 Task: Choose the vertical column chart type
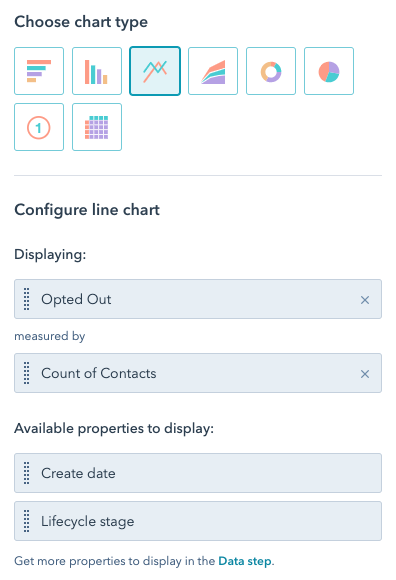97,71
